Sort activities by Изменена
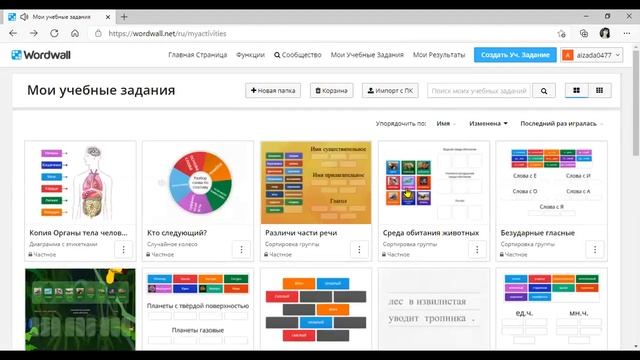The image size is (640, 360). click(488, 123)
